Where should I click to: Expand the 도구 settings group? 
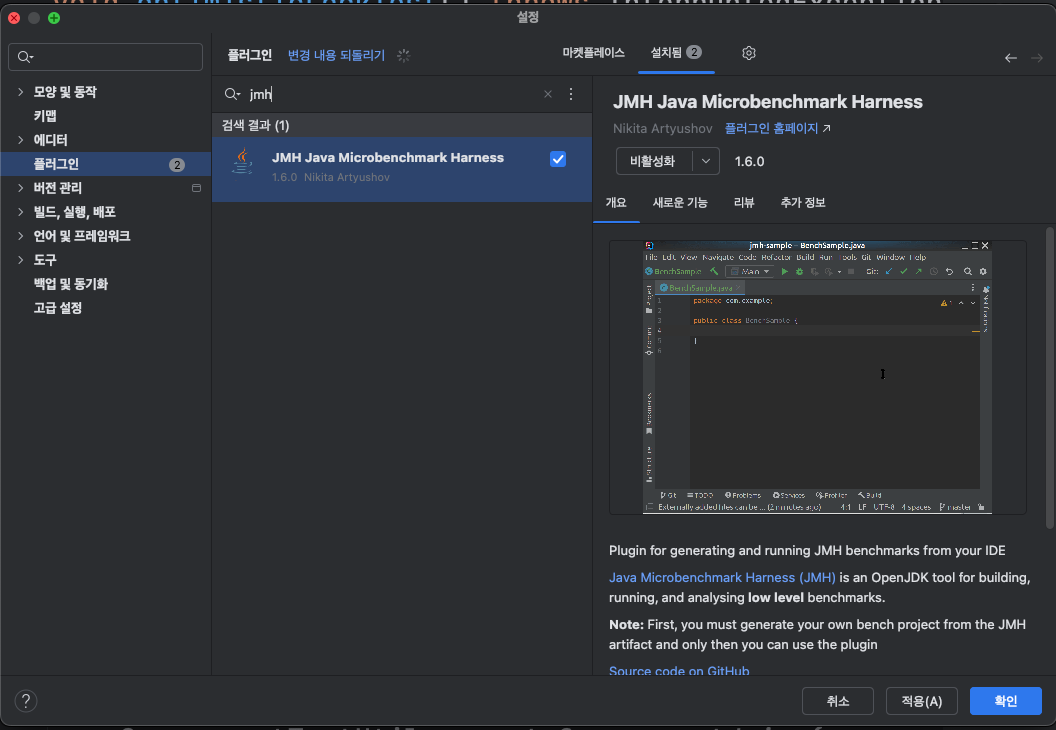click(20, 260)
